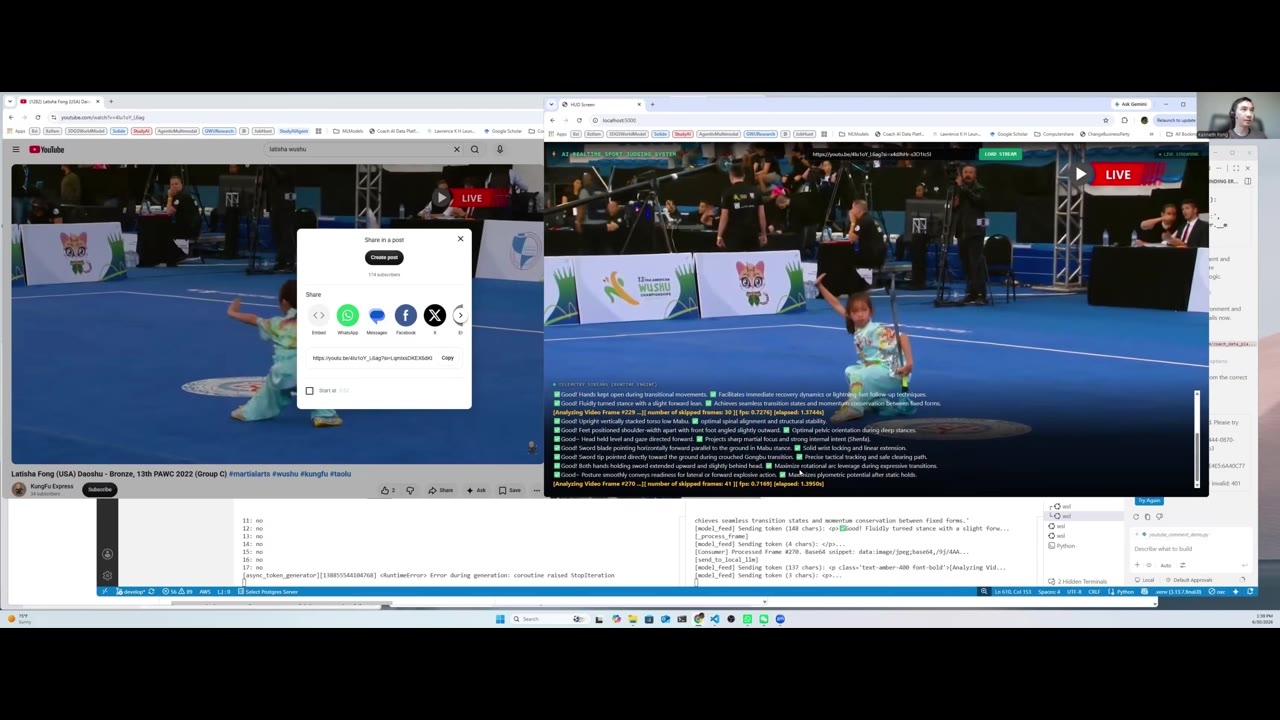The height and width of the screenshot is (720, 1280).
Task: Save the video to a playlist
Action: (511, 490)
